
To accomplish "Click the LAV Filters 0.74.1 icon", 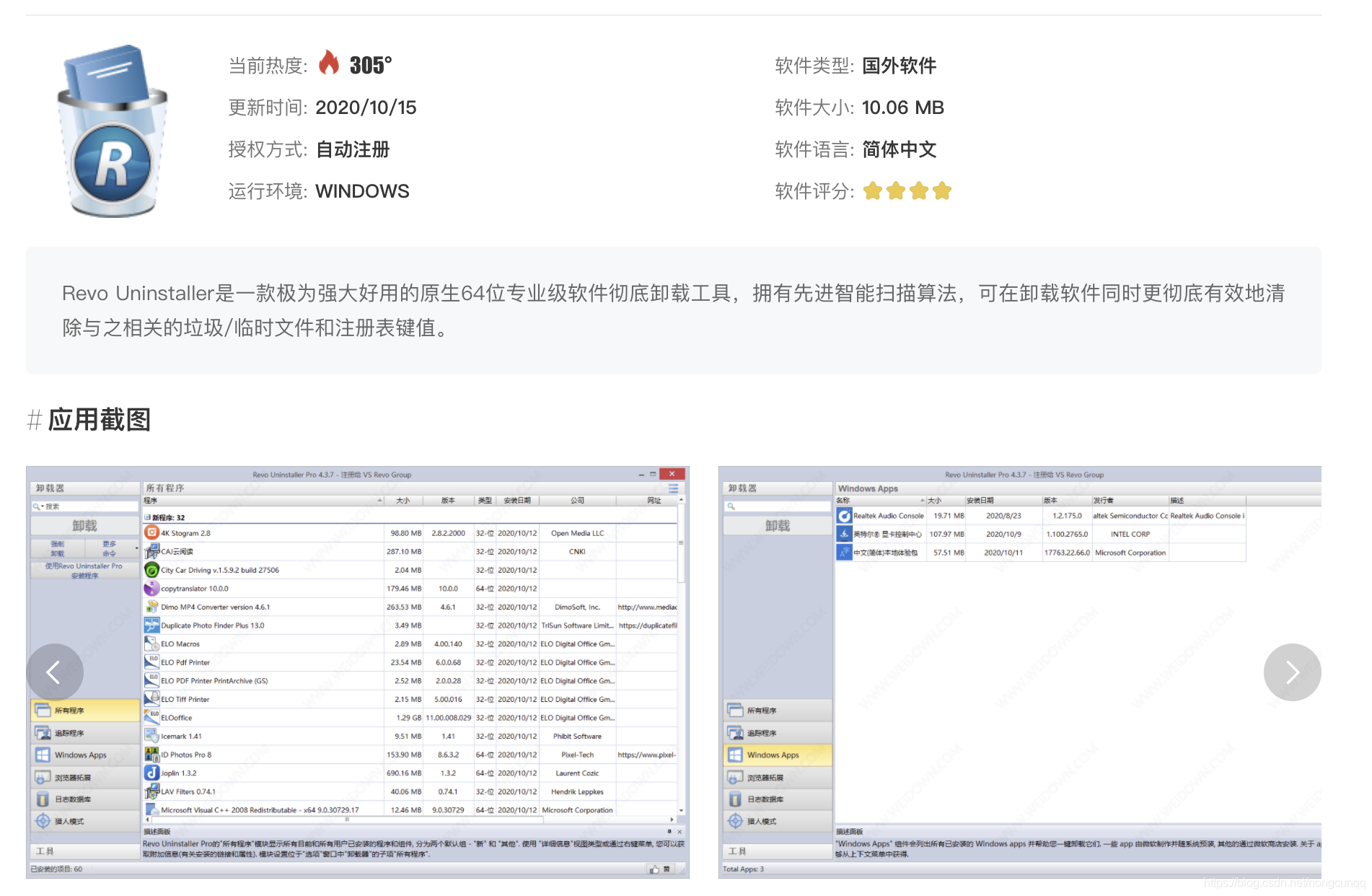I will [151, 791].
